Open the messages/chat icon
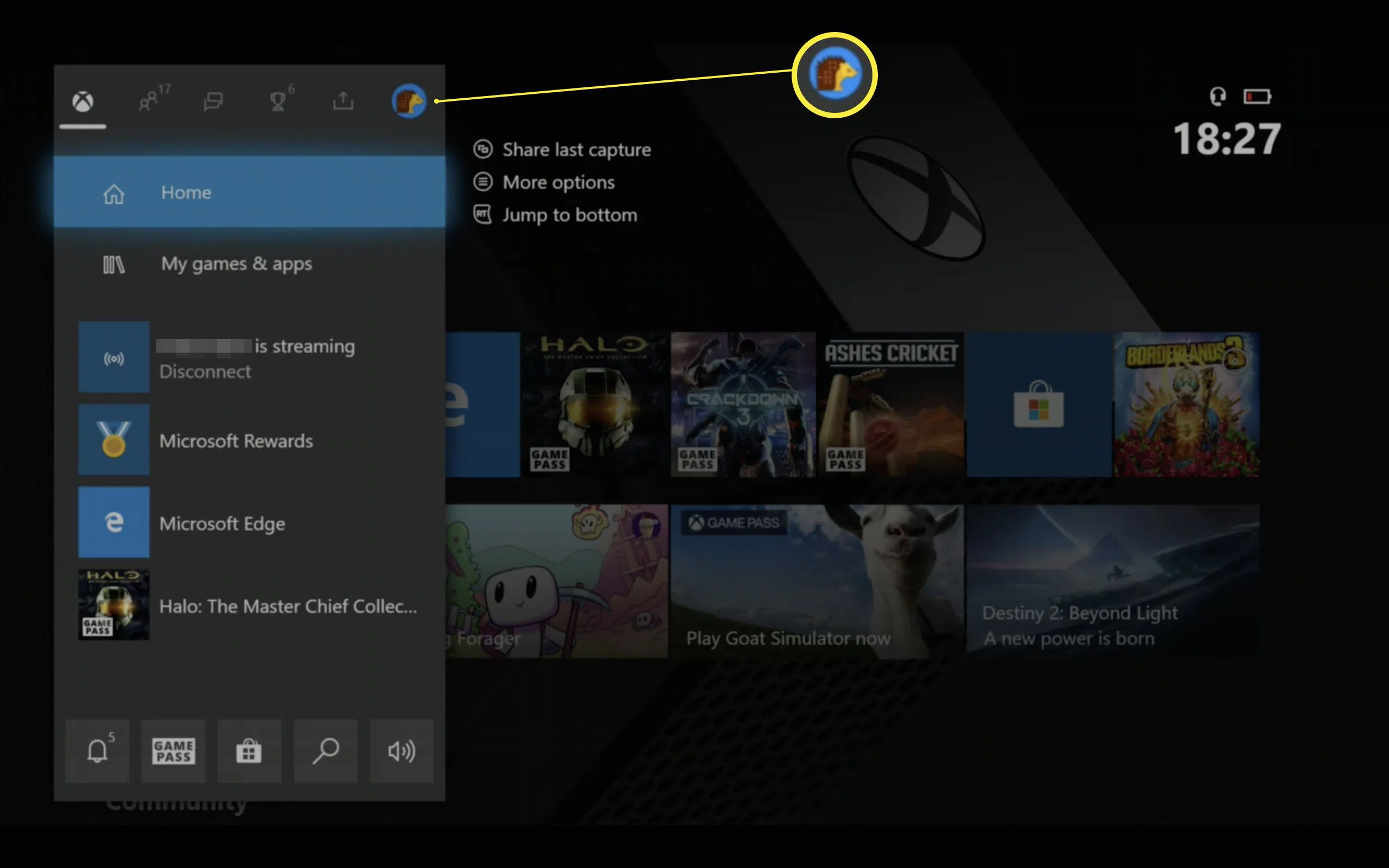This screenshot has width=1389, height=868. point(214,100)
